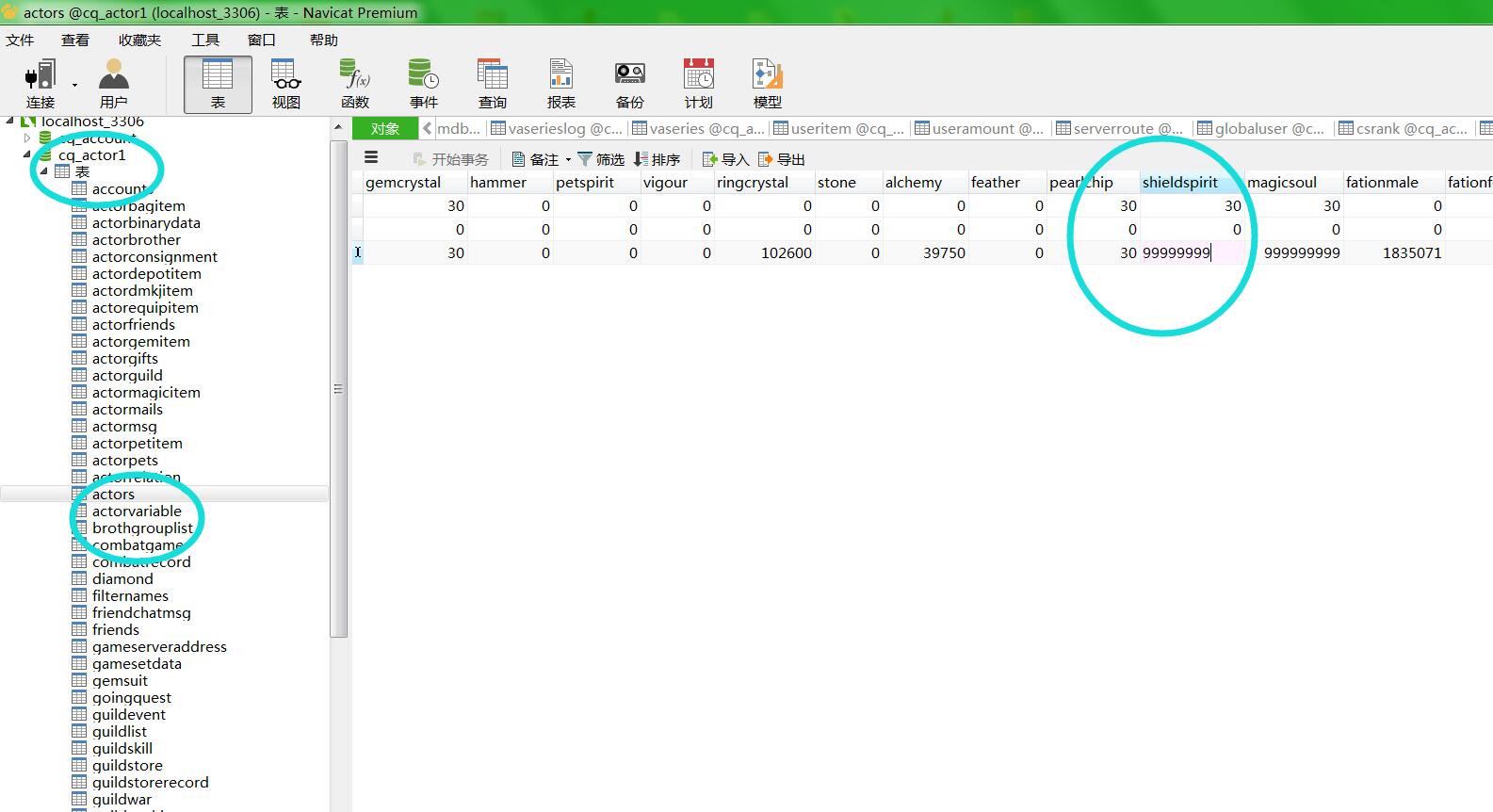This screenshot has height=812, width=1493.
Task: Click the table tree vertical scrollbar
Action: (x=338, y=389)
